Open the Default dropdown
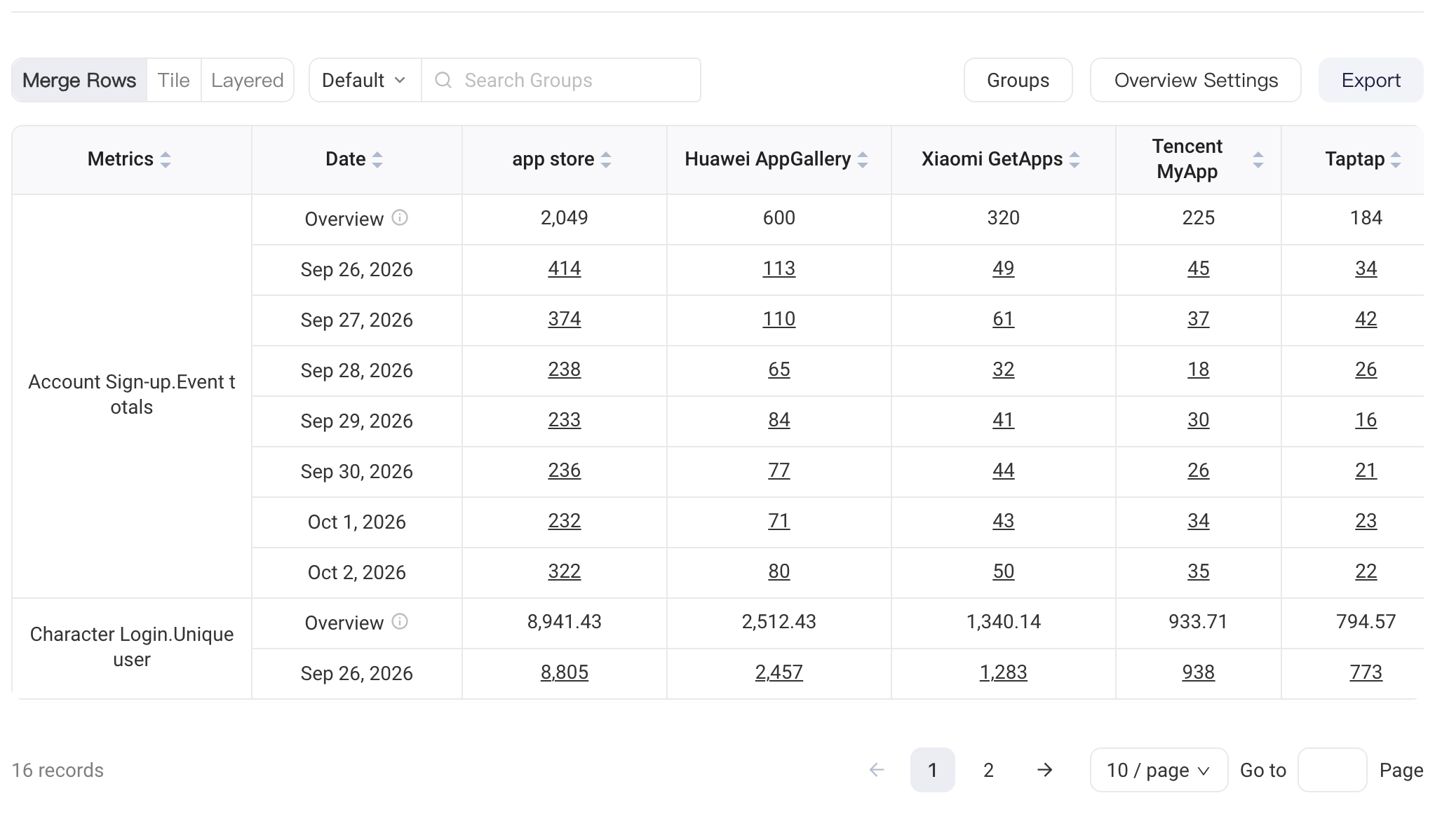 [x=365, y=80]
